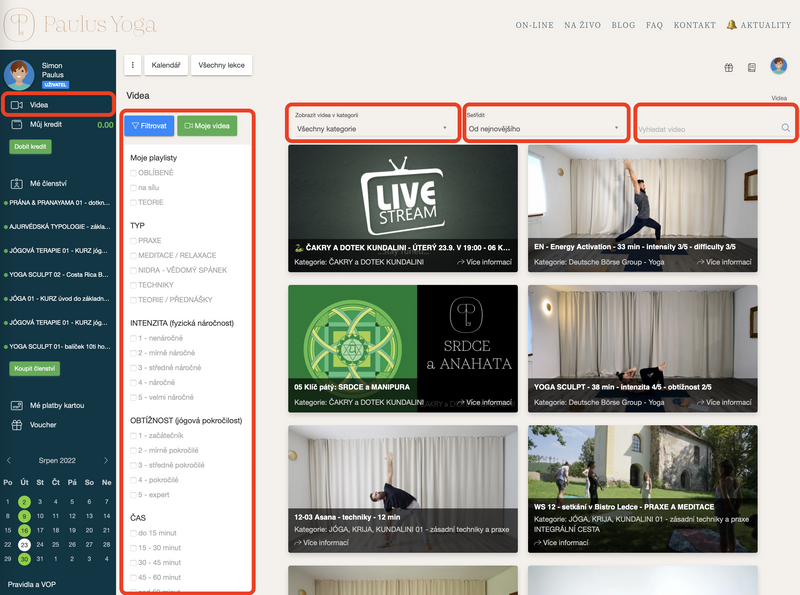
Task: Check 5 - velmi náročné intensity
Action: tap(133, 398)
